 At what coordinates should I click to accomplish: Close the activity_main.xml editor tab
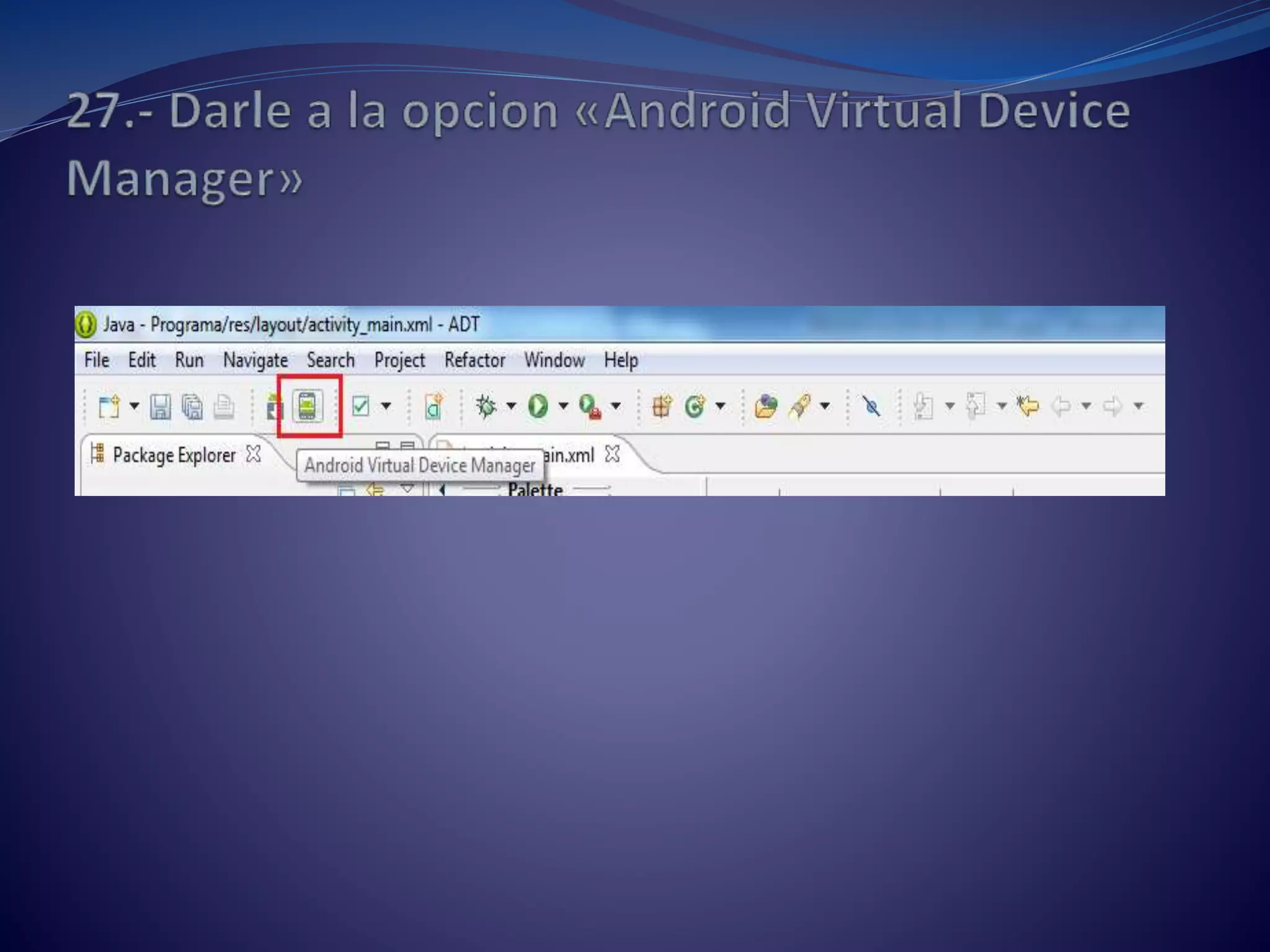tap(612, 454)
